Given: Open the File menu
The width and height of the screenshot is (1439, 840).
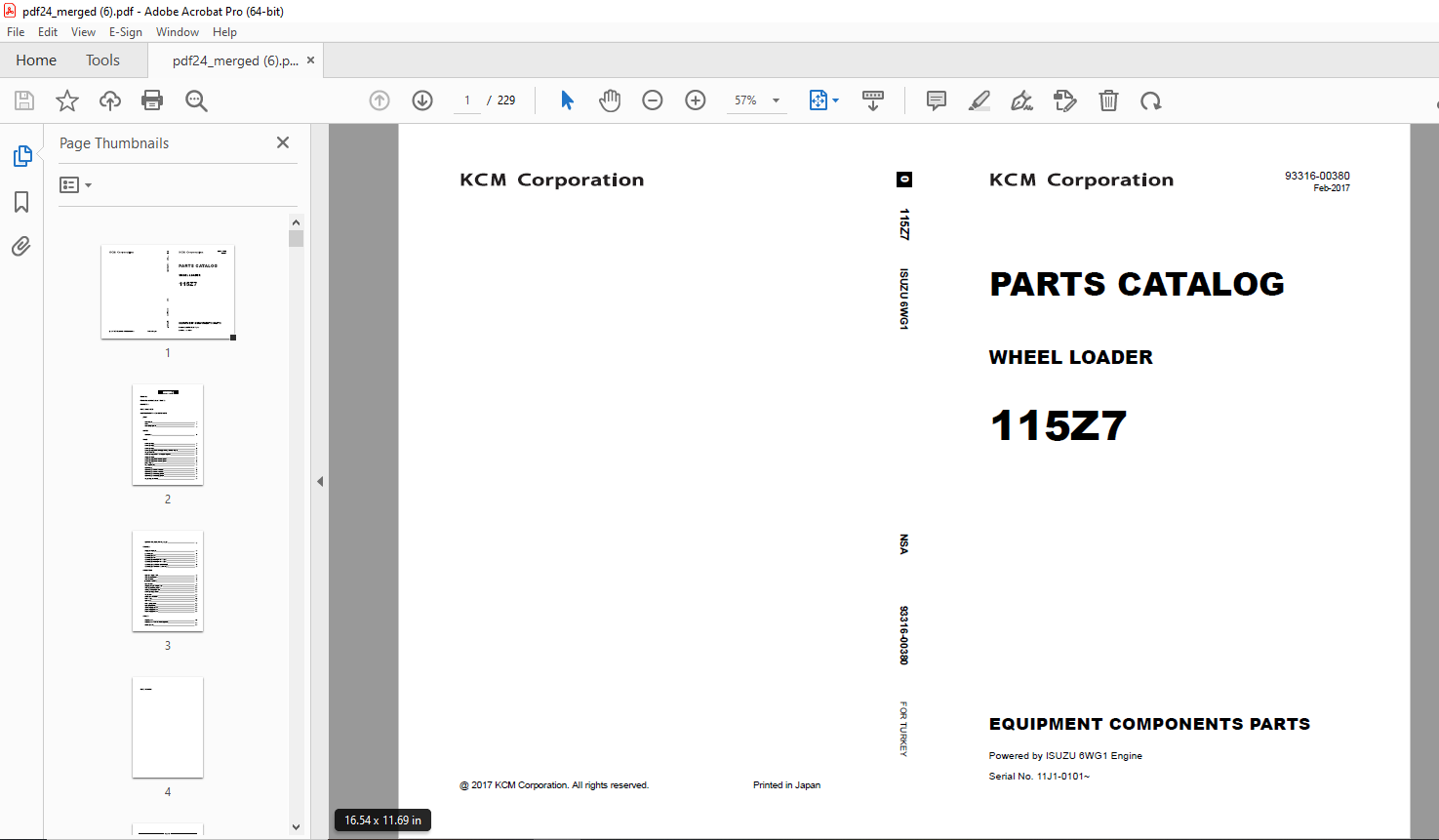Looking at the screenshot, I should [16, 32].
